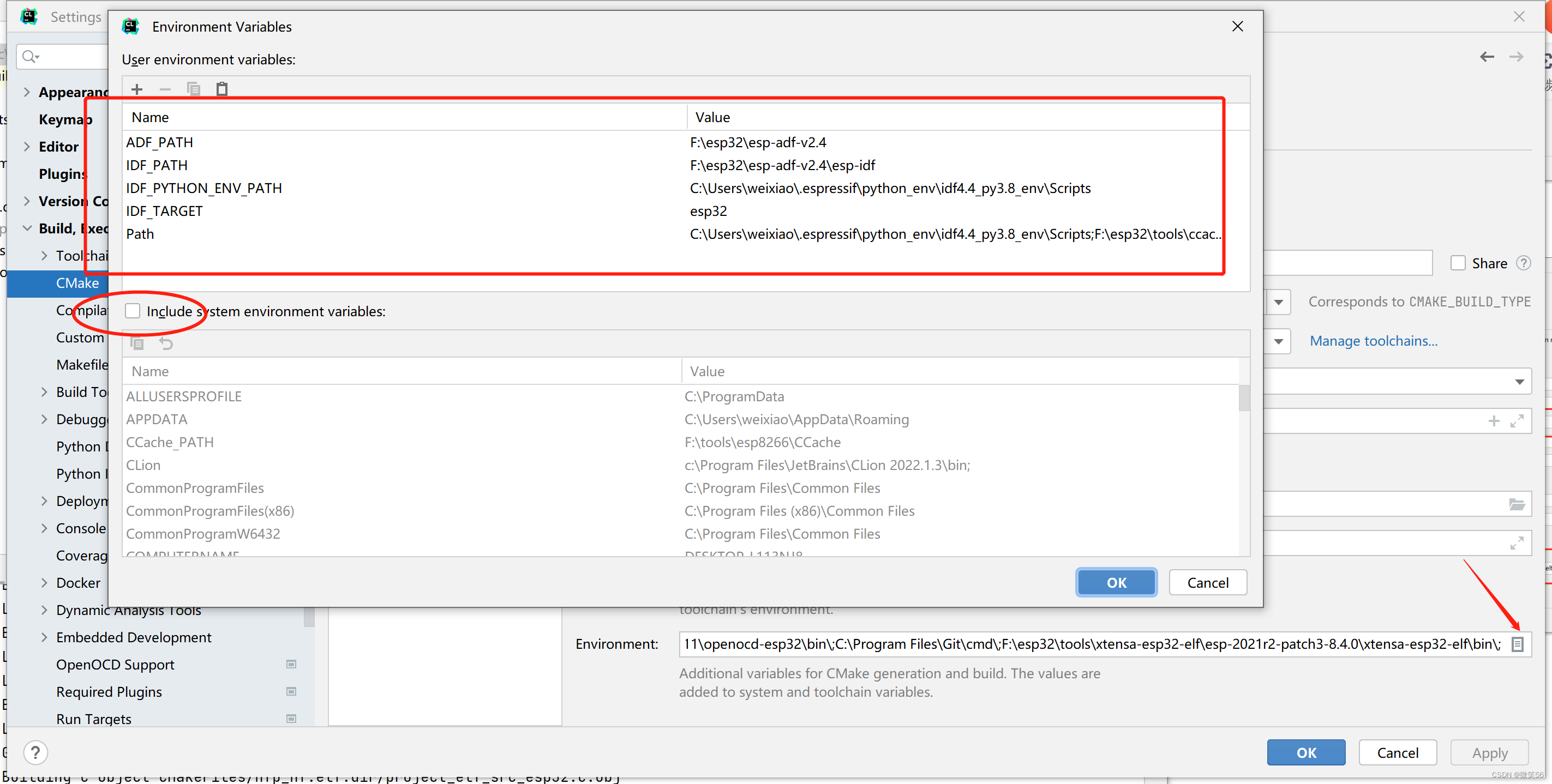Open the toolchain dropdown arrow

[1278, 341]
